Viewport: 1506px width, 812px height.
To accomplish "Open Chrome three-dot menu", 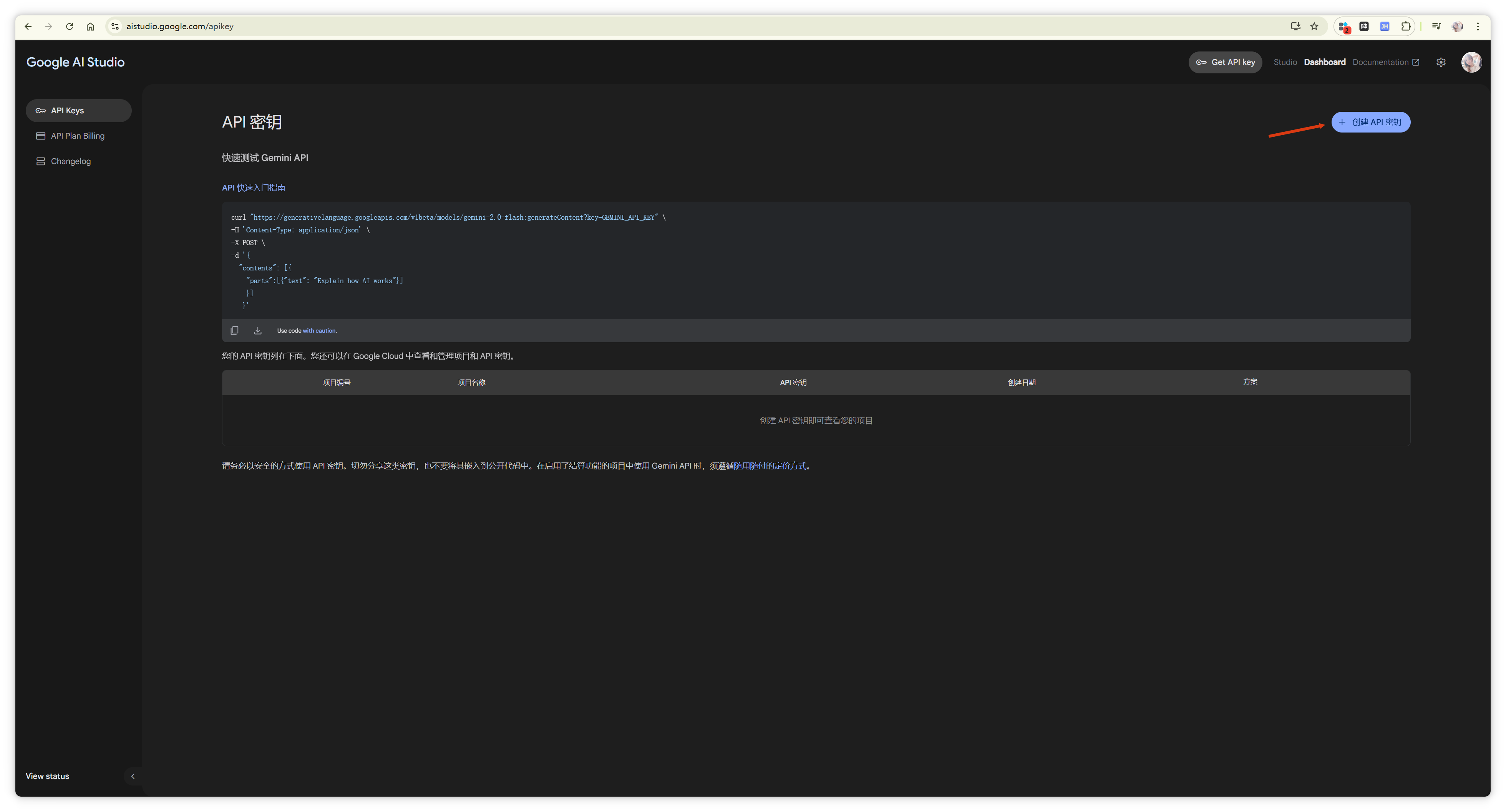I will coord(1478,26).
